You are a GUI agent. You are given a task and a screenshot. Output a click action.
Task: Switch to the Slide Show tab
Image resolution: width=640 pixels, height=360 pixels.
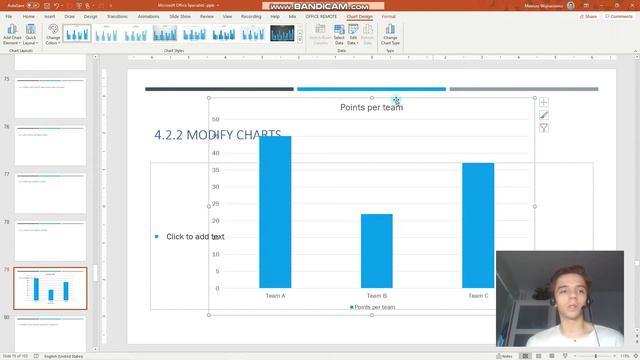pyautogui.click(x=180, y=16)
